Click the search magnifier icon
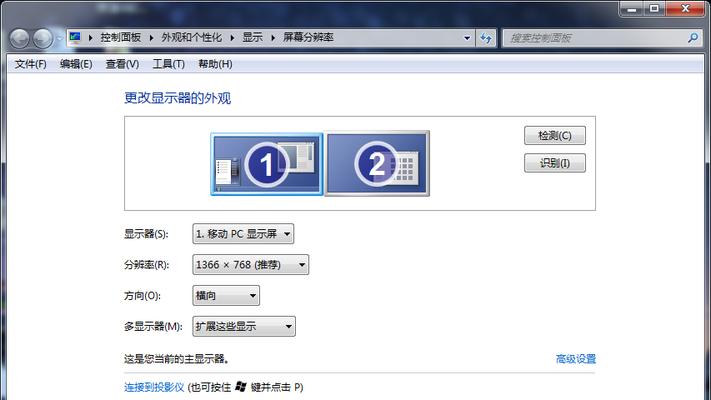The height and width of the screenshot is (400, 711). (693, 38)
